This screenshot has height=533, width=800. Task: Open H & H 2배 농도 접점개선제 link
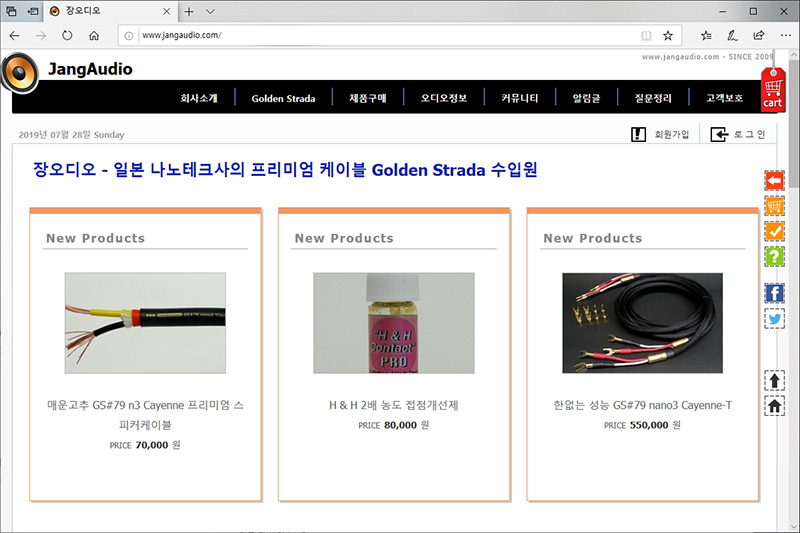[393, 405]
